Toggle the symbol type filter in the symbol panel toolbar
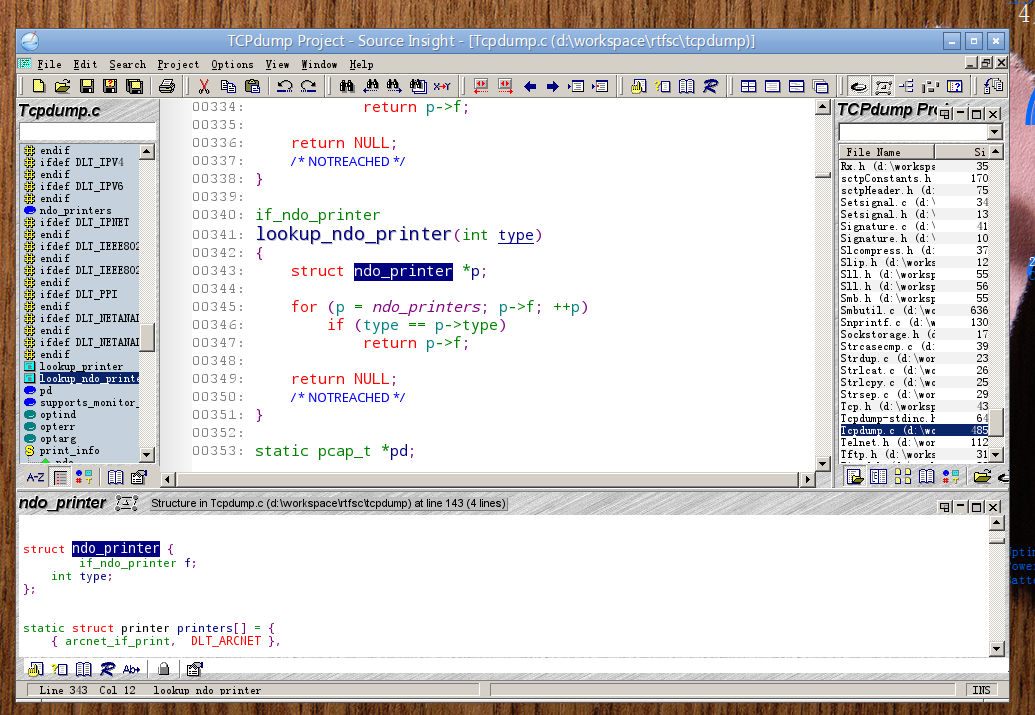 pyautogui.click(x=84, y=477)
